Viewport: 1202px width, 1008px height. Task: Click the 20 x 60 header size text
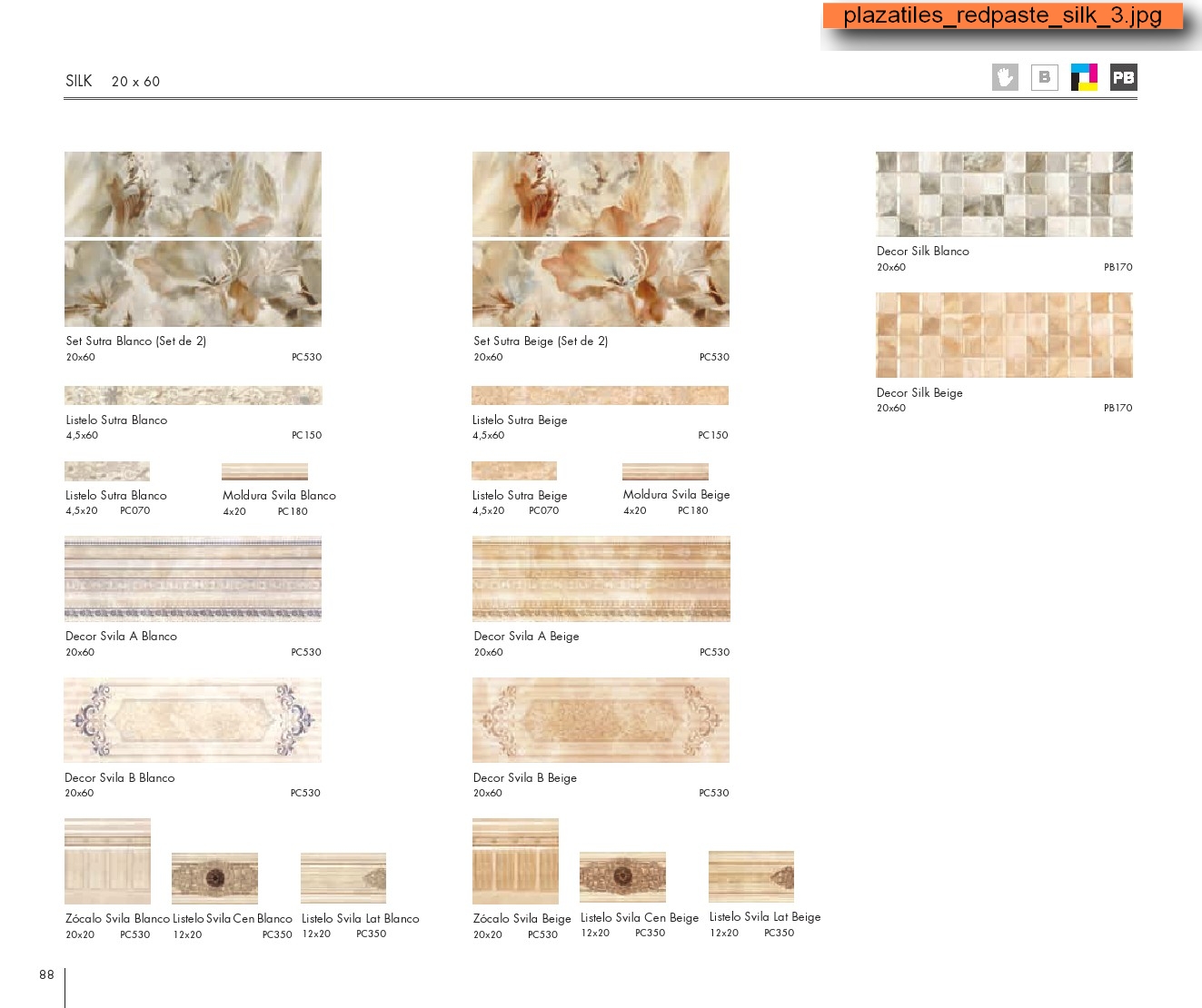pyautogui.click(x=135, y=82)
